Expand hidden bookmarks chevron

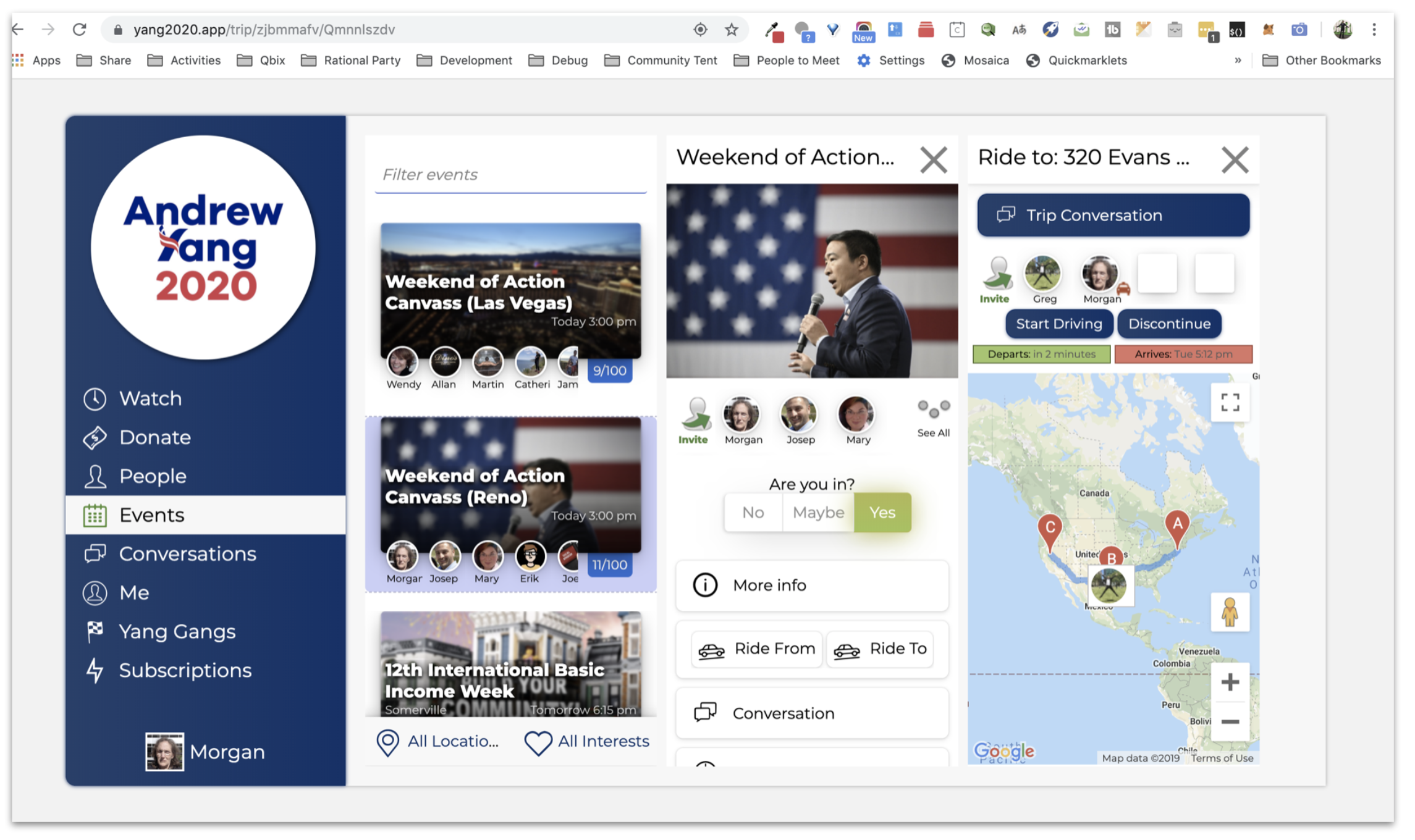pos(1238,61)
